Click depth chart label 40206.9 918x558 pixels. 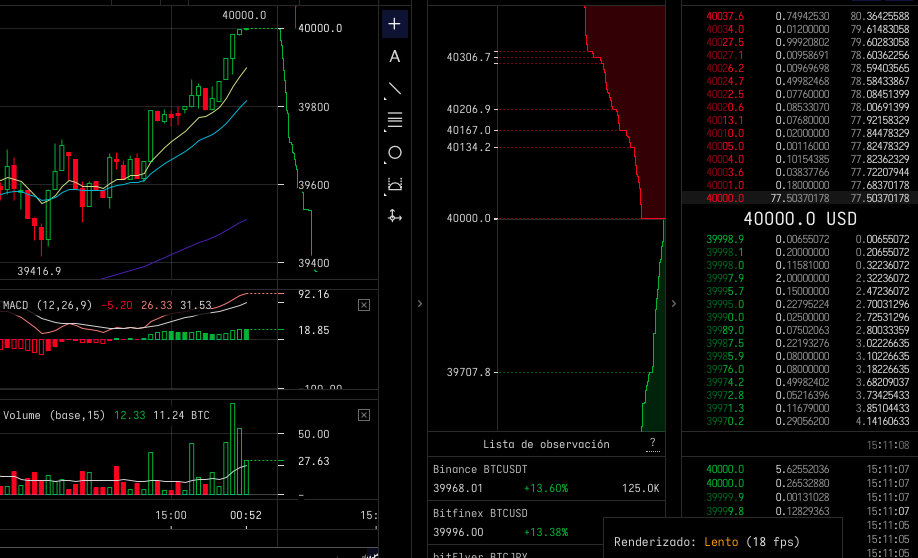(468, 109)
